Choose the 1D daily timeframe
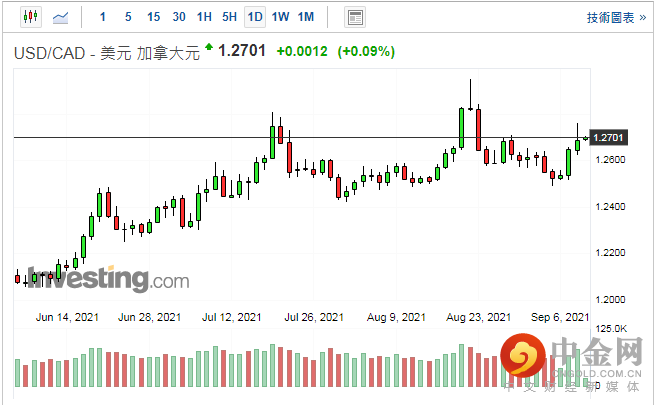This screenshot has width=657, height=405. 255,17
